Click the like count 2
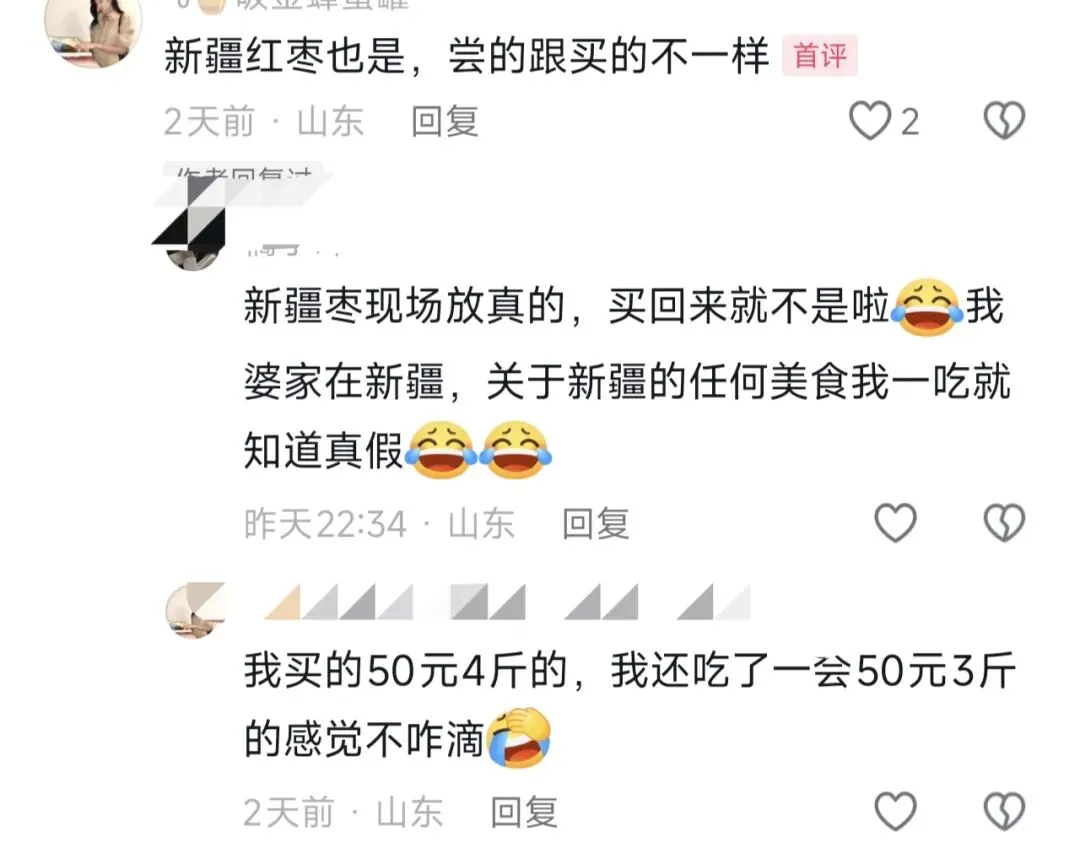Screen dimensions: 1080x864 click(x=910, y=123)
